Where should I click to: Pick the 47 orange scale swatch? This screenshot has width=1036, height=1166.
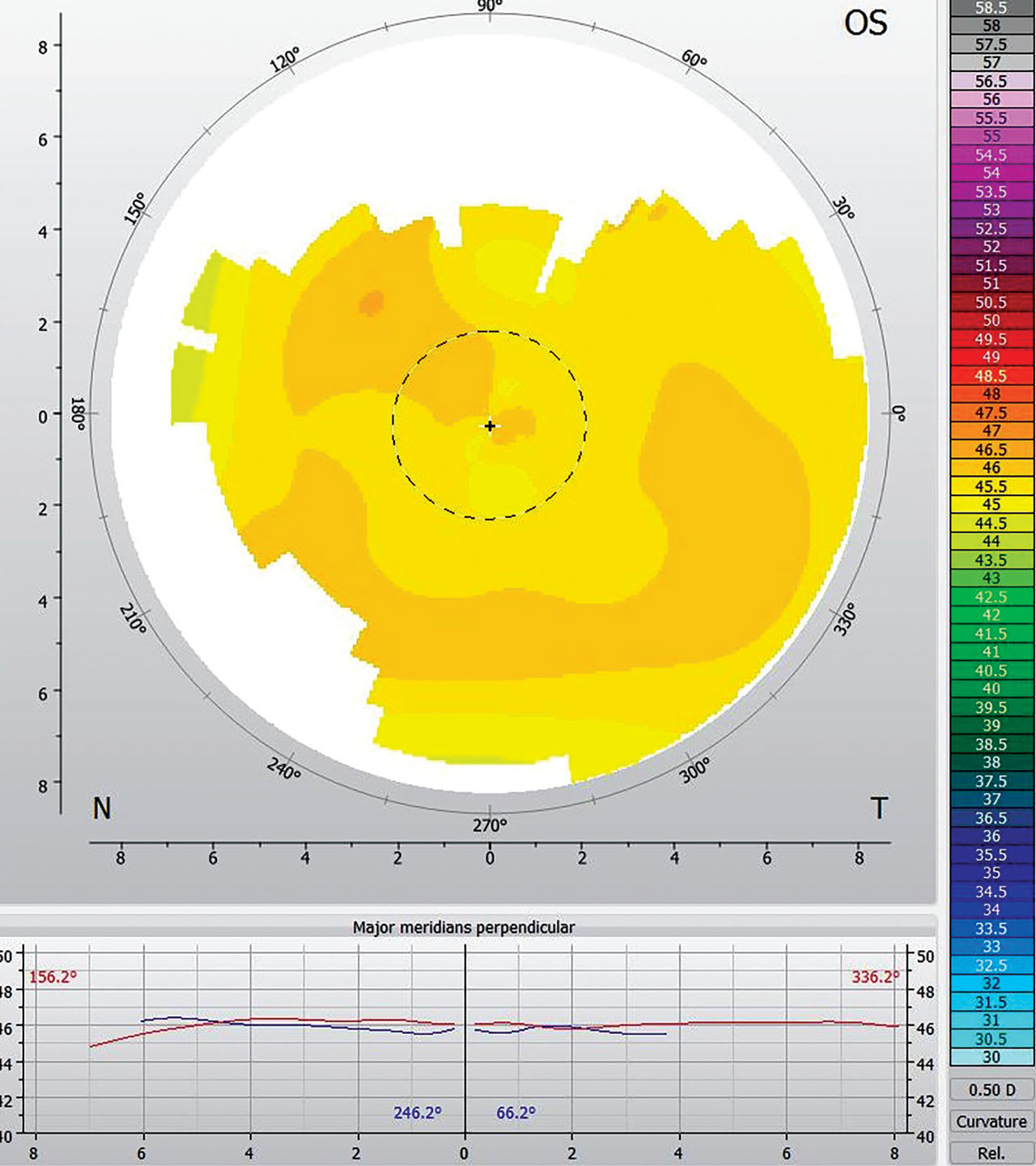coord(991,430)
